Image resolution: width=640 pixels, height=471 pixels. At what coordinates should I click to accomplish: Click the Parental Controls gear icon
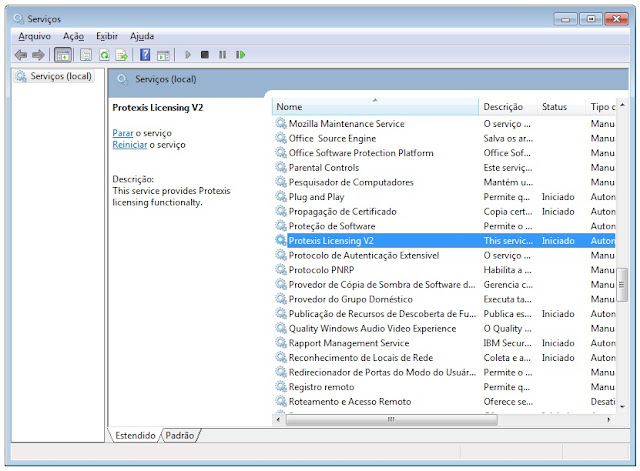click(x=281, y=167)
